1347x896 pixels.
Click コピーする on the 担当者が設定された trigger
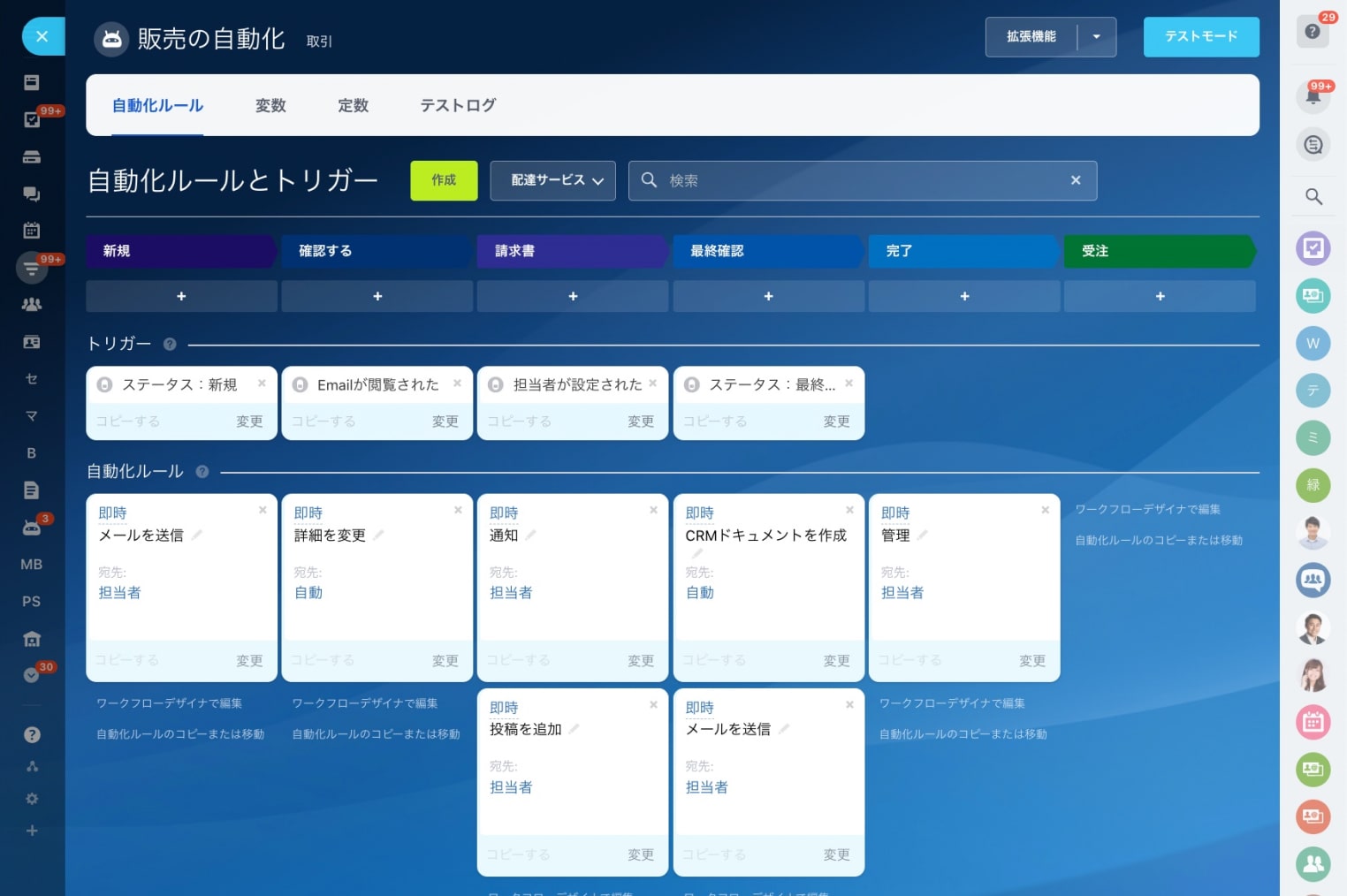click(x=520, y=421)
